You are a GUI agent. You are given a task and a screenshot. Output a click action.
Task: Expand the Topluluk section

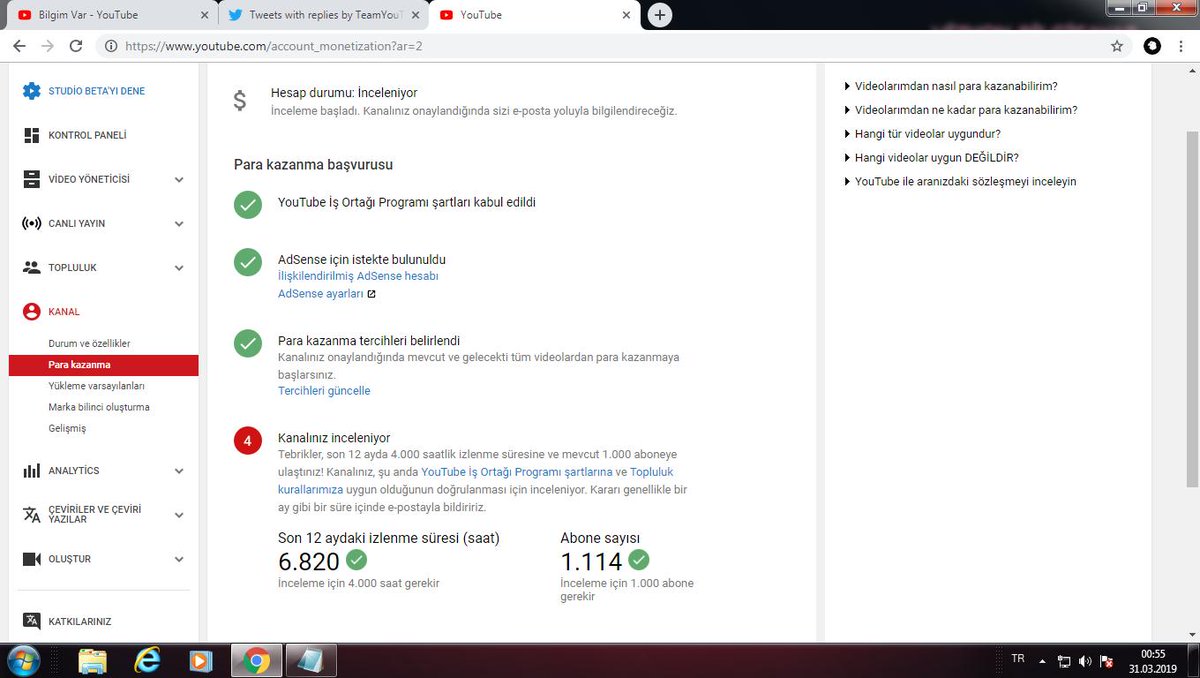(179, 268)
